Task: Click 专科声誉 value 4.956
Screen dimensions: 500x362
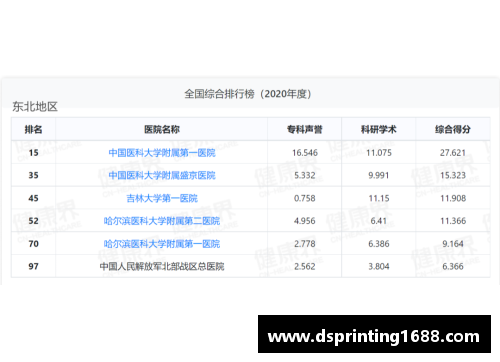Action: point(305,221)
